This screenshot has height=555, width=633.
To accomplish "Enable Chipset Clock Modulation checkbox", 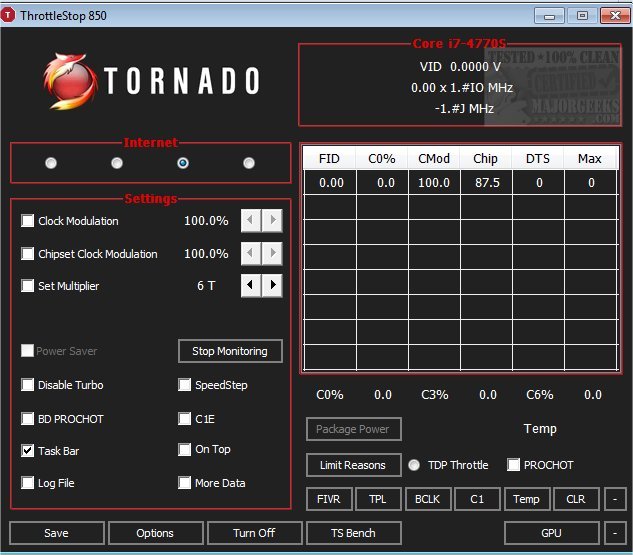I will (27, 253).
